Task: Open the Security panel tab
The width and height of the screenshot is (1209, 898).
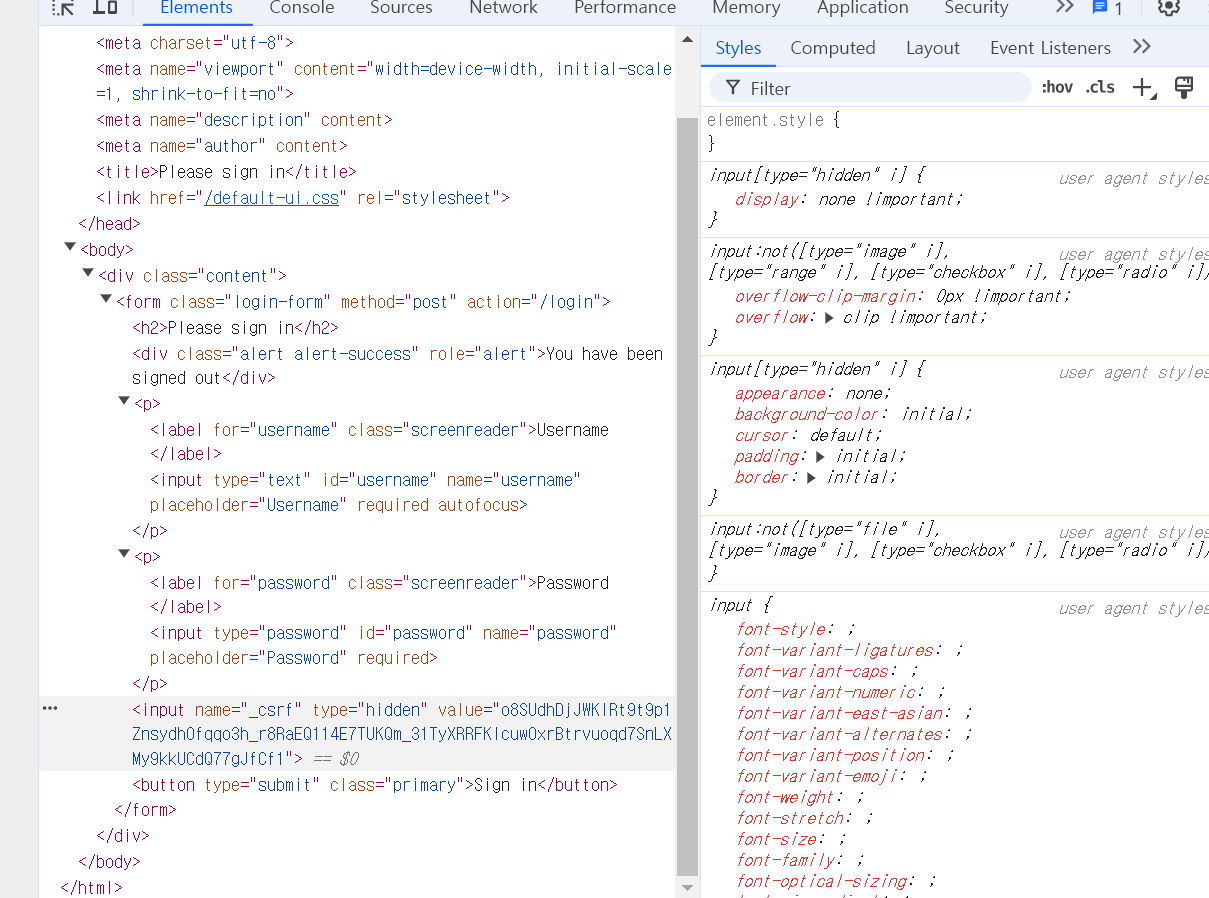Action: (x=976, y=8)
